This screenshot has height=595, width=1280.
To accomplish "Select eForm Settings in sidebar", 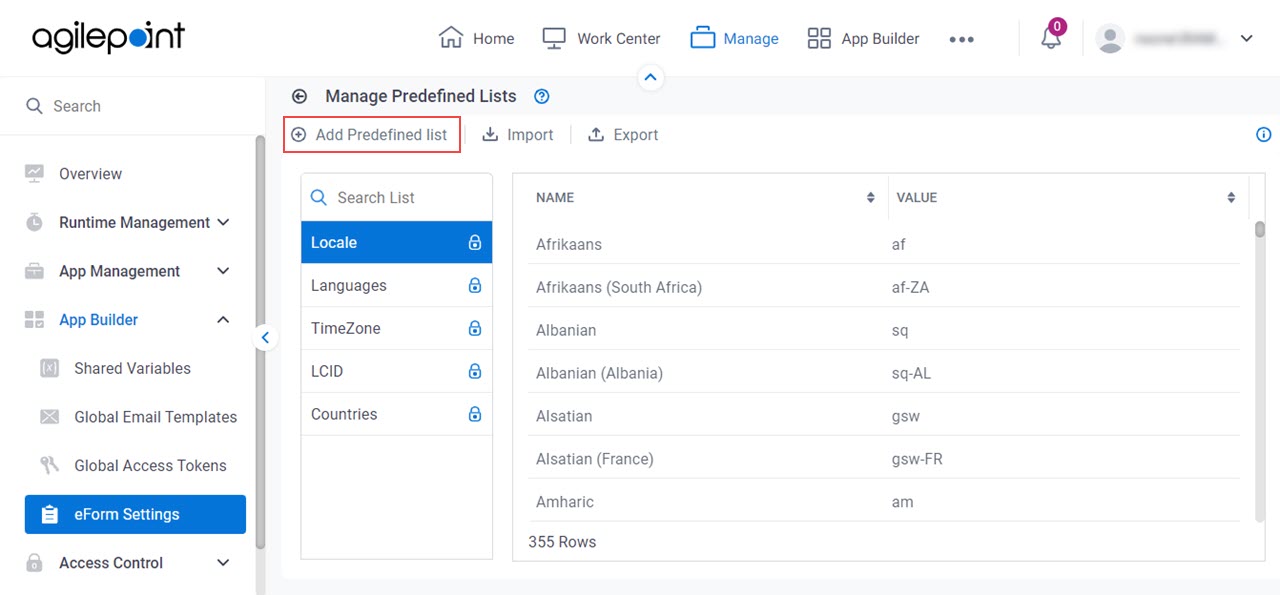I will pyautogui.click(x=135, y=514).
